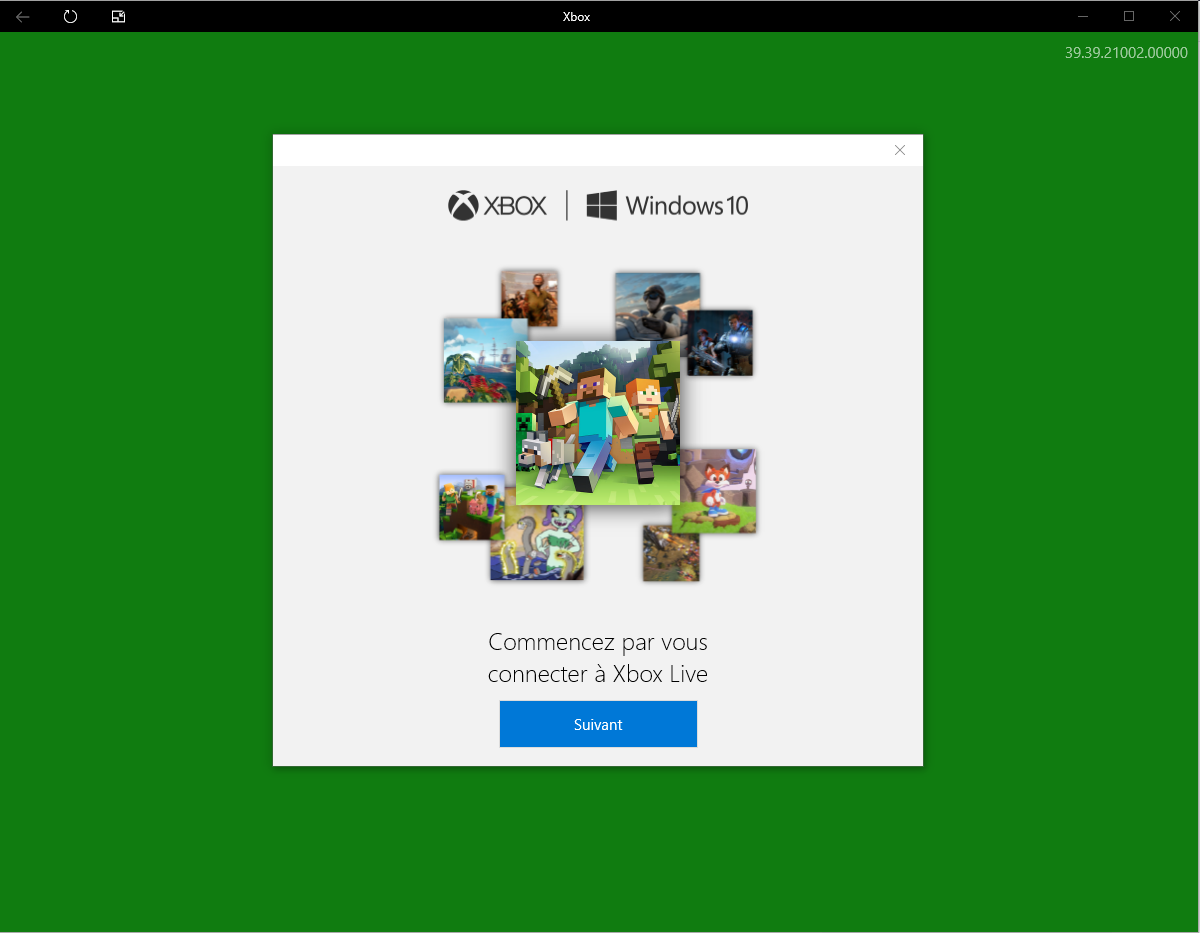Image resolution: width=1200 pixels, height=933 pixels.
Task: Select the Gears of War soldier thumbnail
Action: click(x=720, y=343)
